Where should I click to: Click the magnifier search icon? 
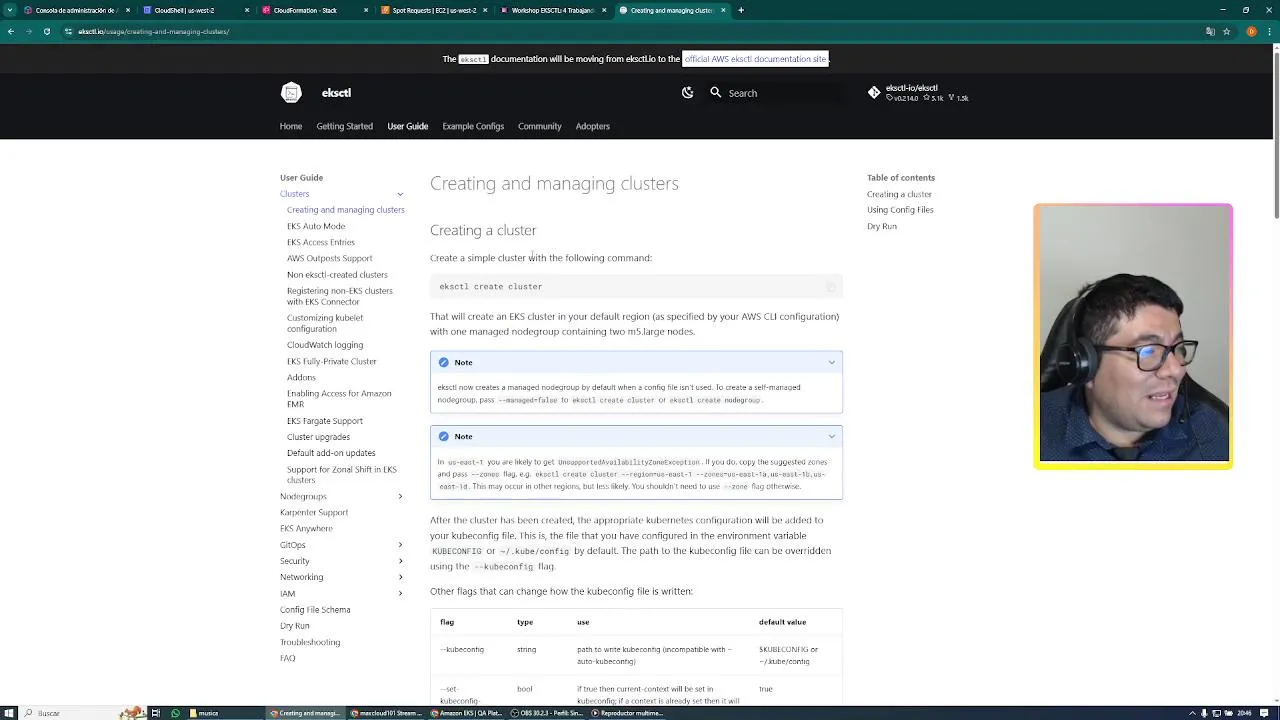click(716, 92)
